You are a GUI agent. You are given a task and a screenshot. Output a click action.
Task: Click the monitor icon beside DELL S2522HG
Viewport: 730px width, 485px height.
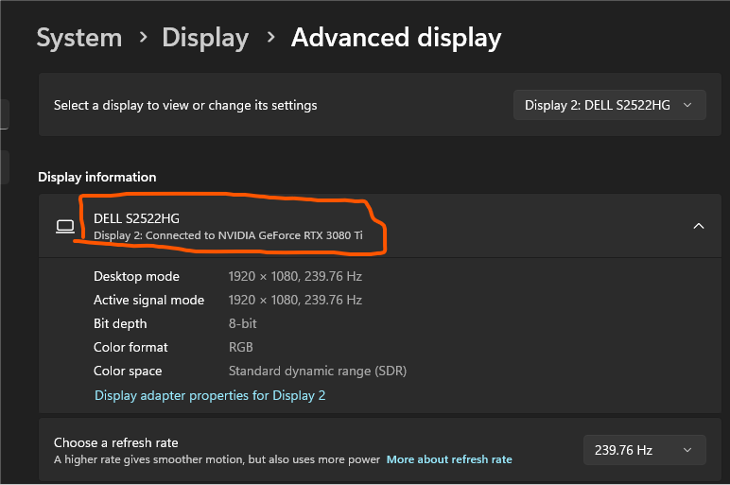pyautogui.click(x=65, y=227)
